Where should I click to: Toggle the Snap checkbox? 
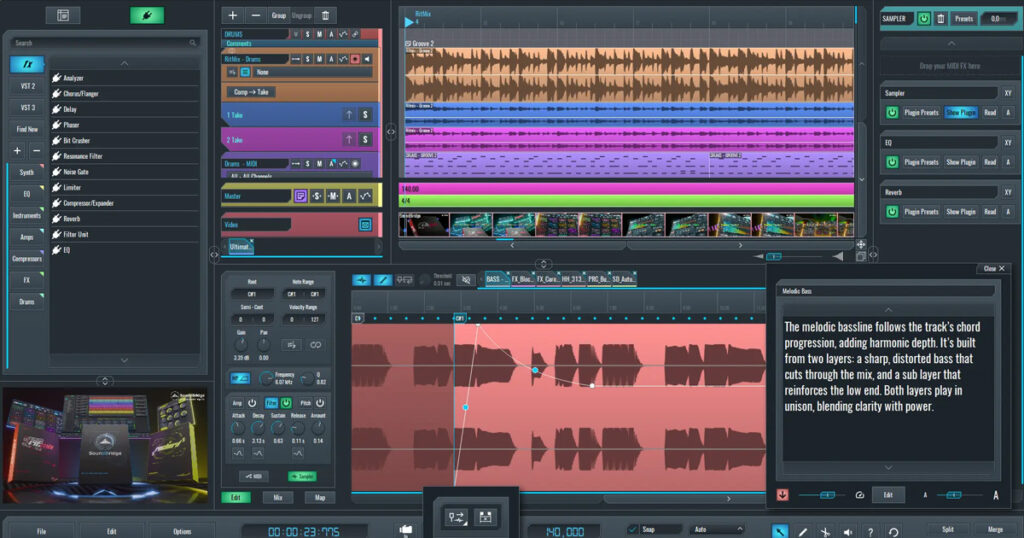[x=632, y=530]
